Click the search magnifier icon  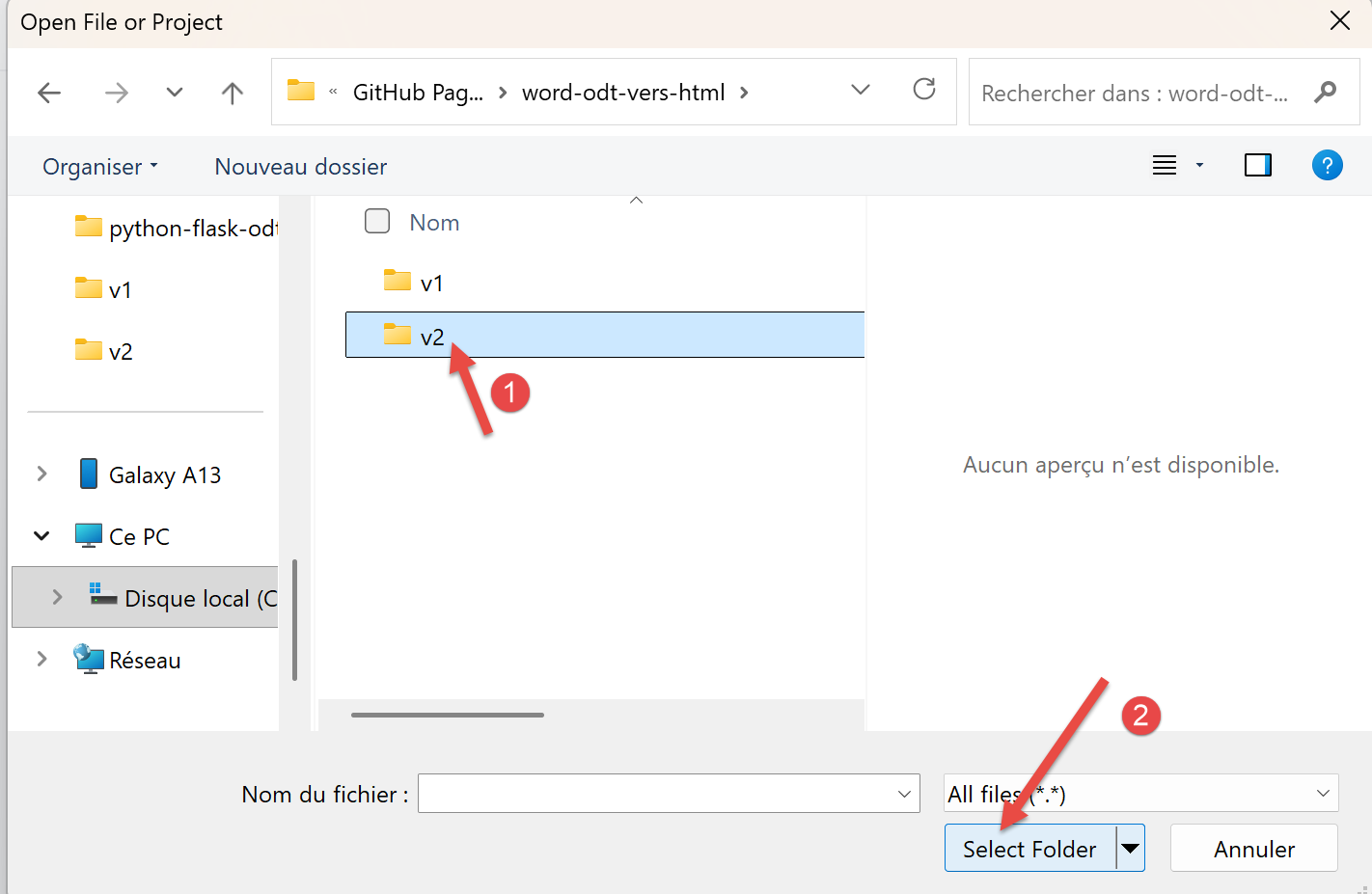tap(1325, 93)
